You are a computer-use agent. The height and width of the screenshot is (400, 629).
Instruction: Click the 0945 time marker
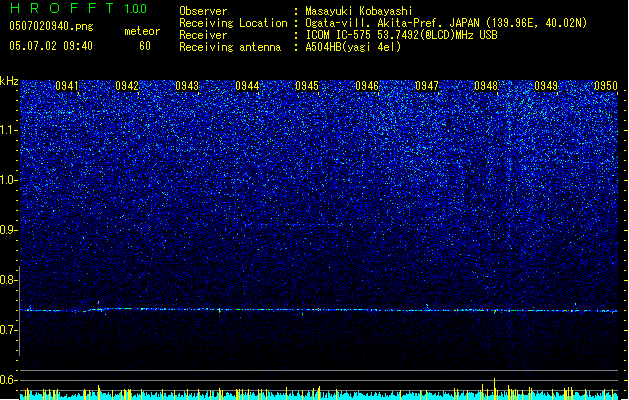point(307,86)
